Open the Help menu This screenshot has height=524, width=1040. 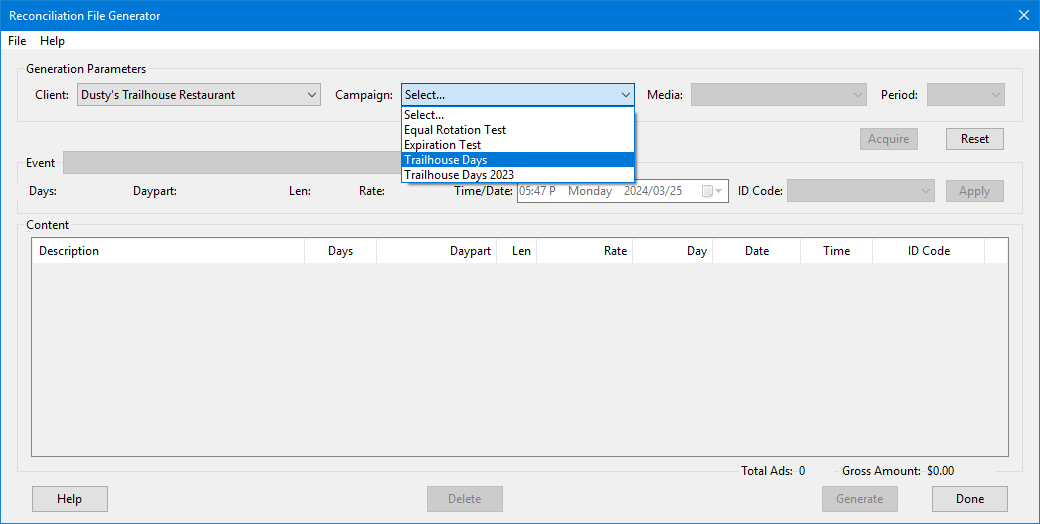[52, 41]
